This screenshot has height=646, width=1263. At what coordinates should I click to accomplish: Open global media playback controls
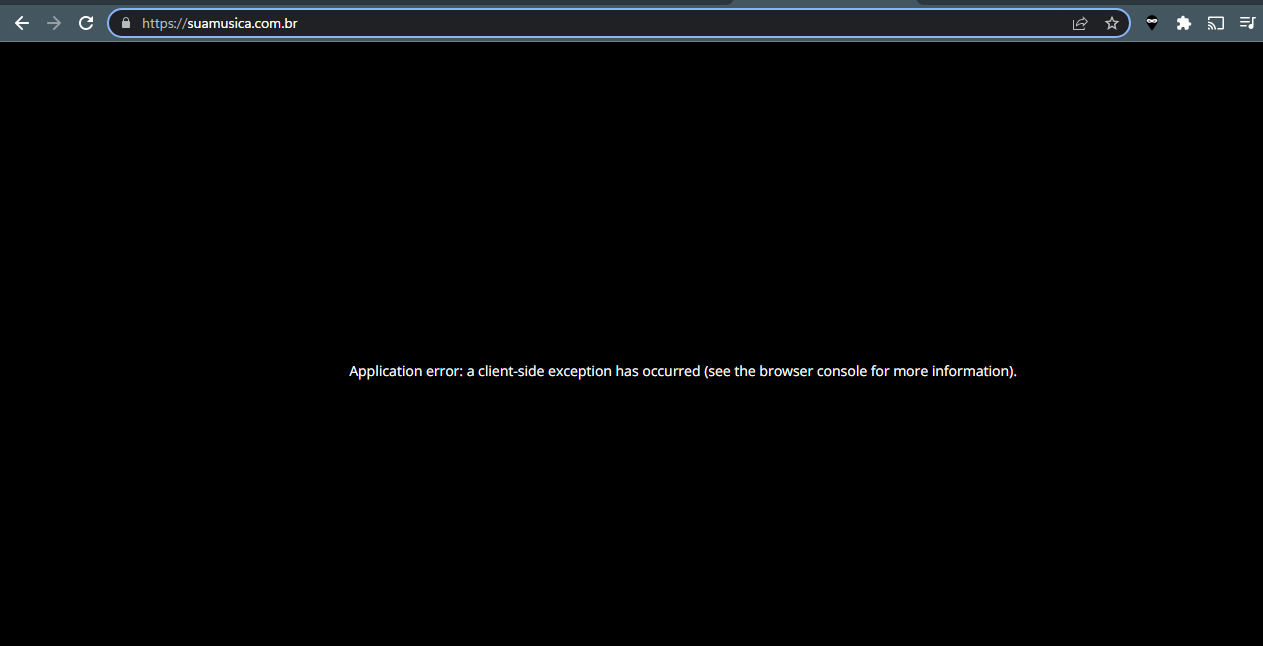click(1247, 22)
